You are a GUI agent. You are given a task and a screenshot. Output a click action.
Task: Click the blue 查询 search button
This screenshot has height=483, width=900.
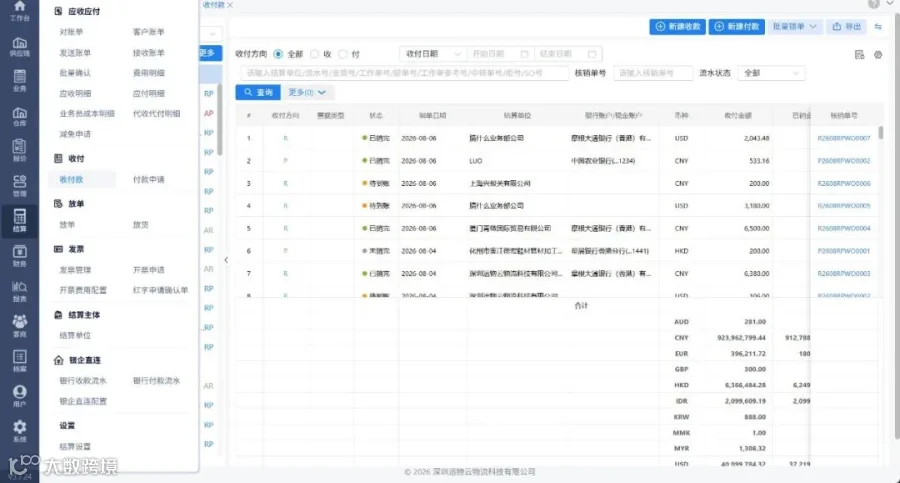coord(258,92)
